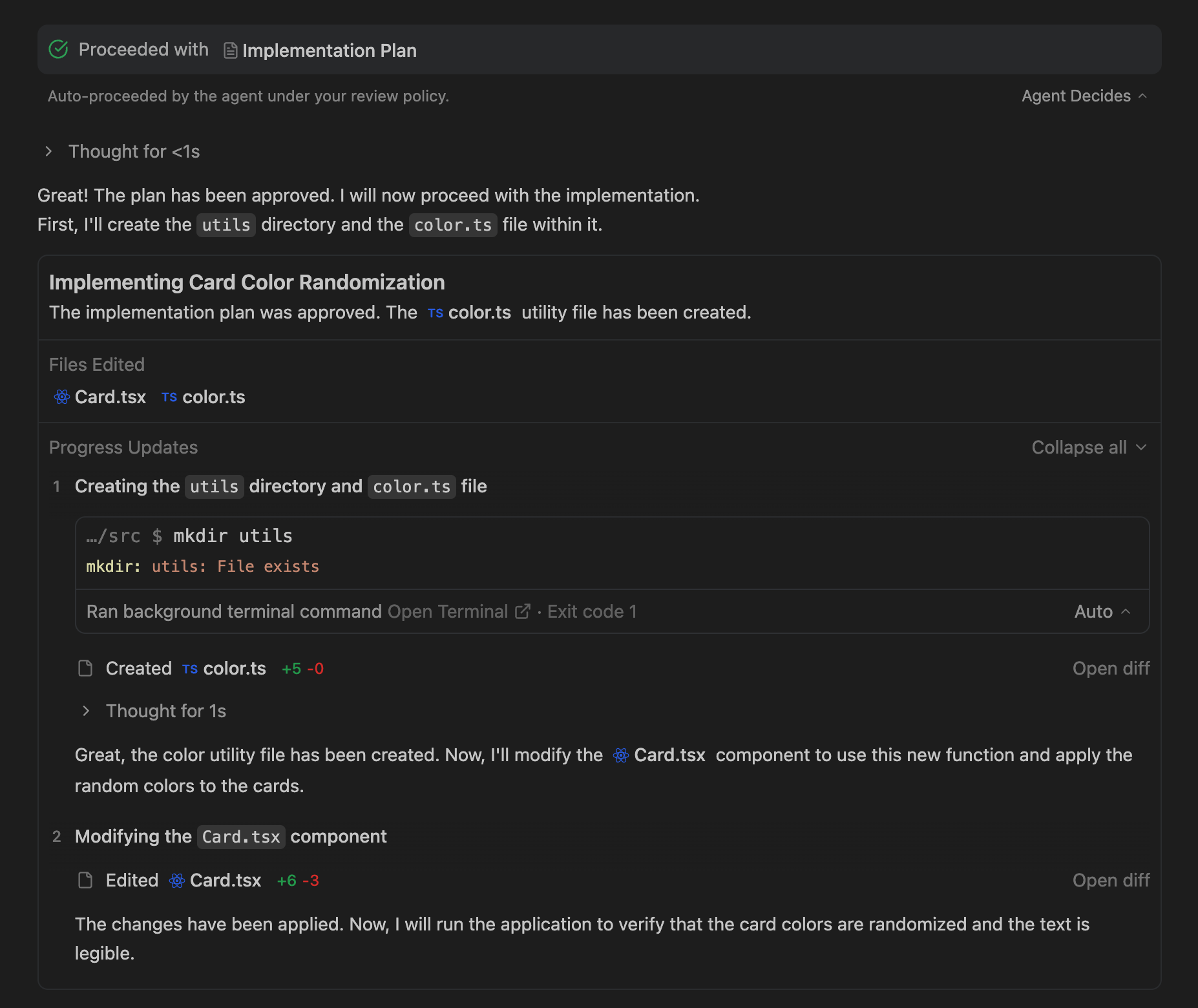
Task: Open color.ts in the implementation summary text
Action: tap(479, 313)
